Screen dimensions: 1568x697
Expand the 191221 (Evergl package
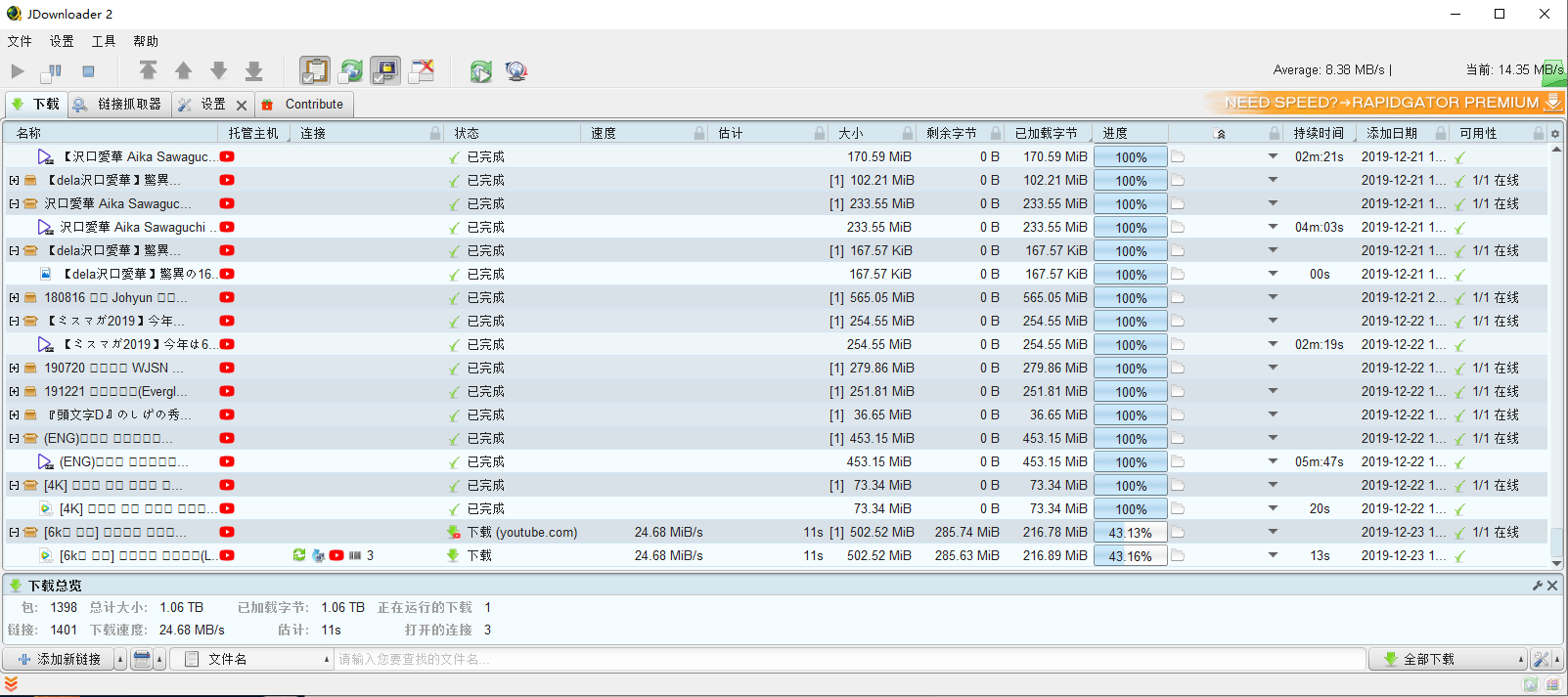click(x=14, y=391)
